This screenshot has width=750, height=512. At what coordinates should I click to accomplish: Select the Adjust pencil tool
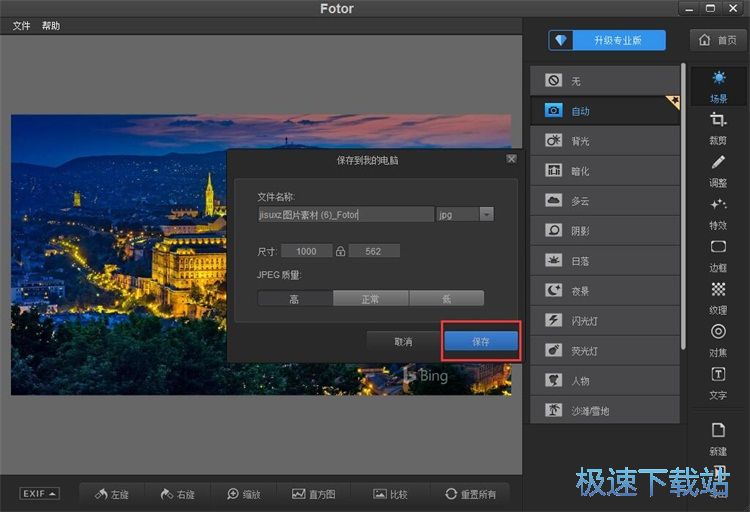[x=718, y=169]
